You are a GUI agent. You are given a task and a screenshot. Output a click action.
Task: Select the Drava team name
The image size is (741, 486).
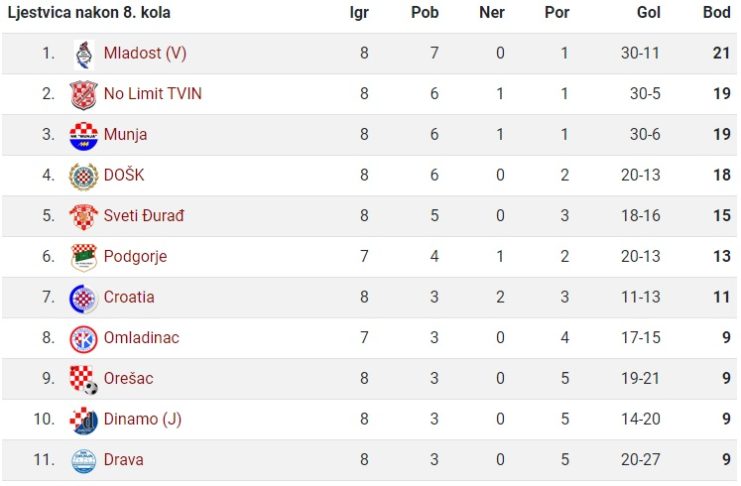123,460
